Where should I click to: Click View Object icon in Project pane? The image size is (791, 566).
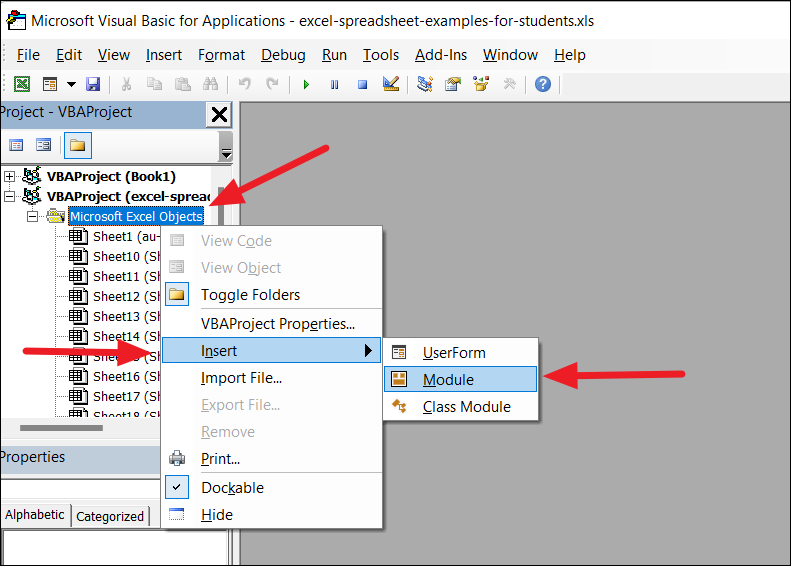(44, 145)
